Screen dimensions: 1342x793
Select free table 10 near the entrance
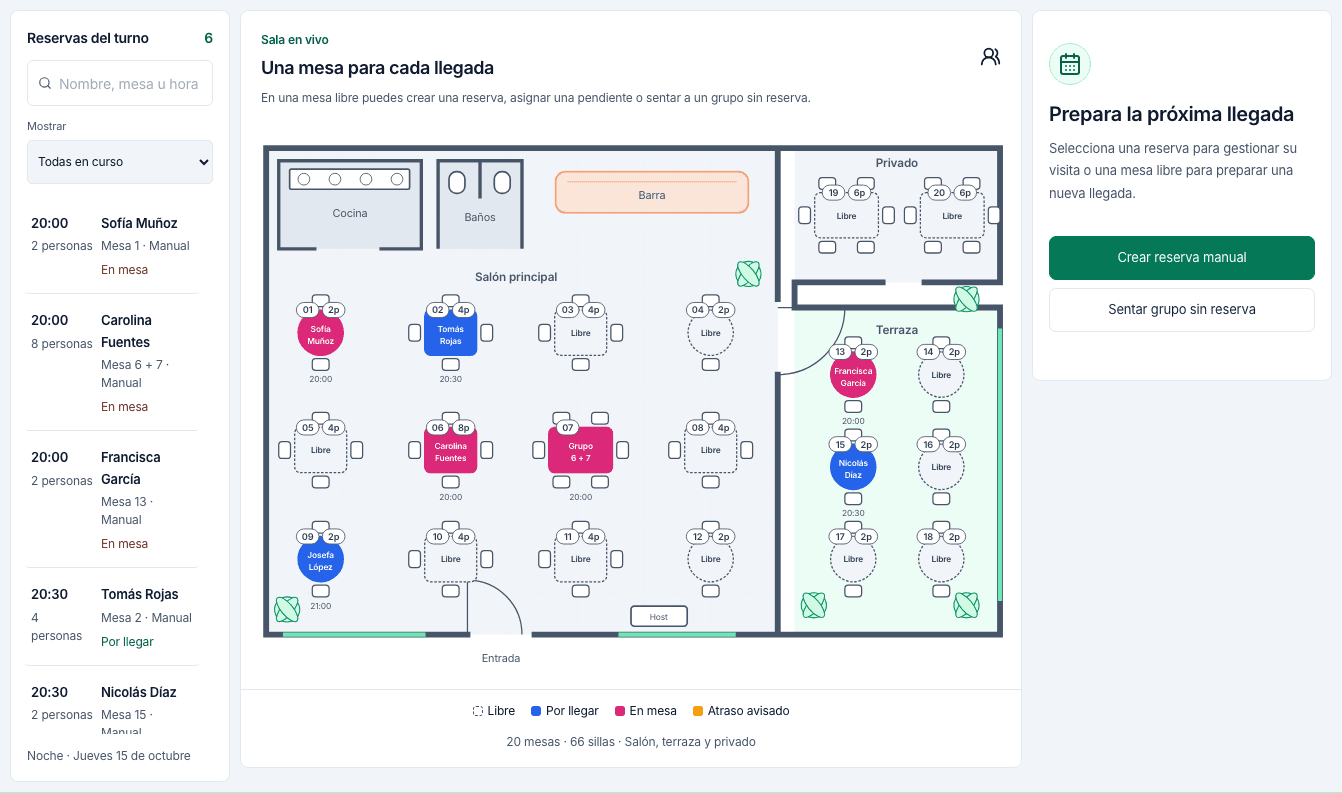point(451,559)
